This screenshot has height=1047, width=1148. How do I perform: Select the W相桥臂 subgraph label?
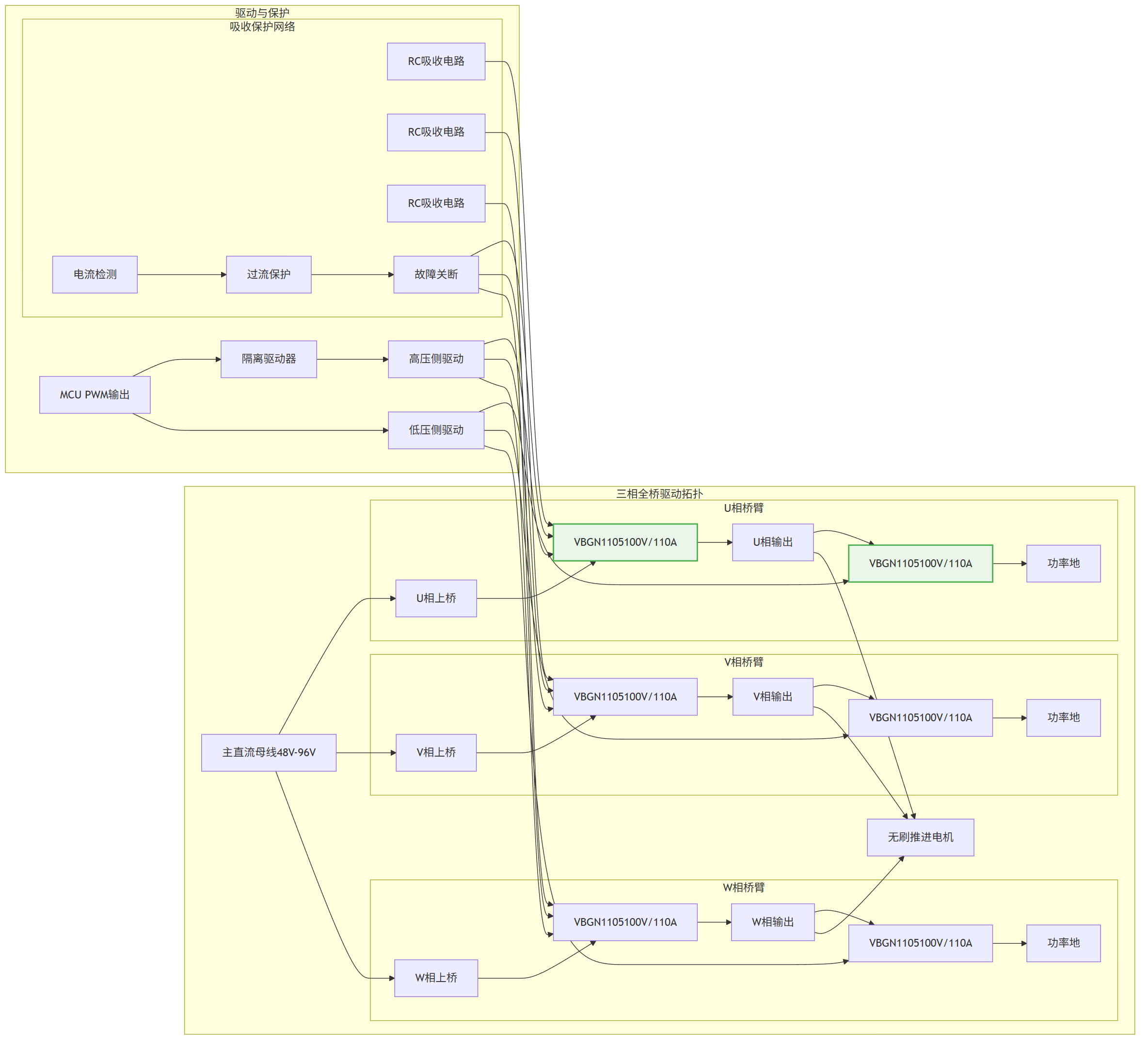coord(744,888)
